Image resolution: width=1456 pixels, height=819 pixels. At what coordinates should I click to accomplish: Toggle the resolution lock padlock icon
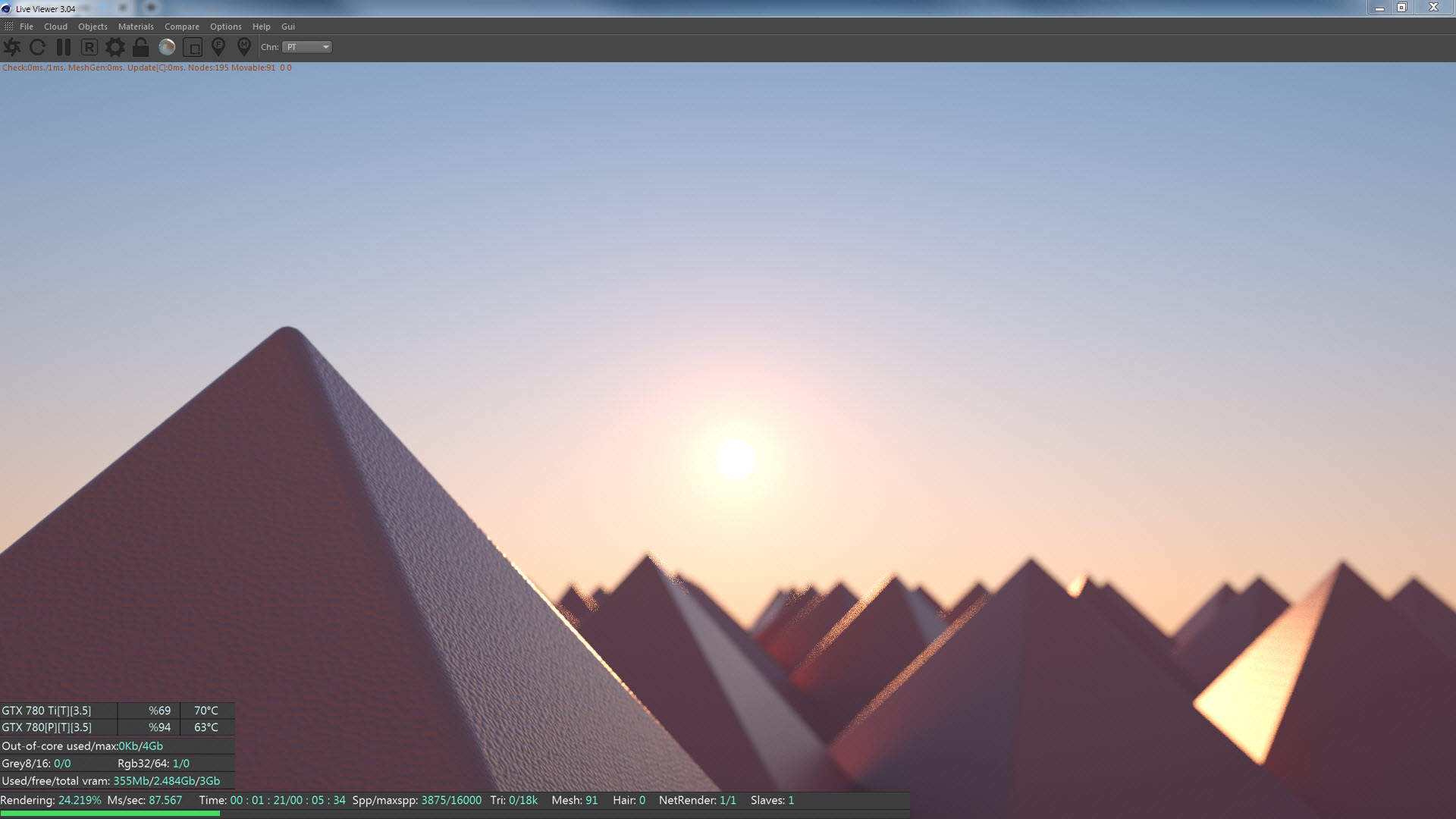point(140,47)
